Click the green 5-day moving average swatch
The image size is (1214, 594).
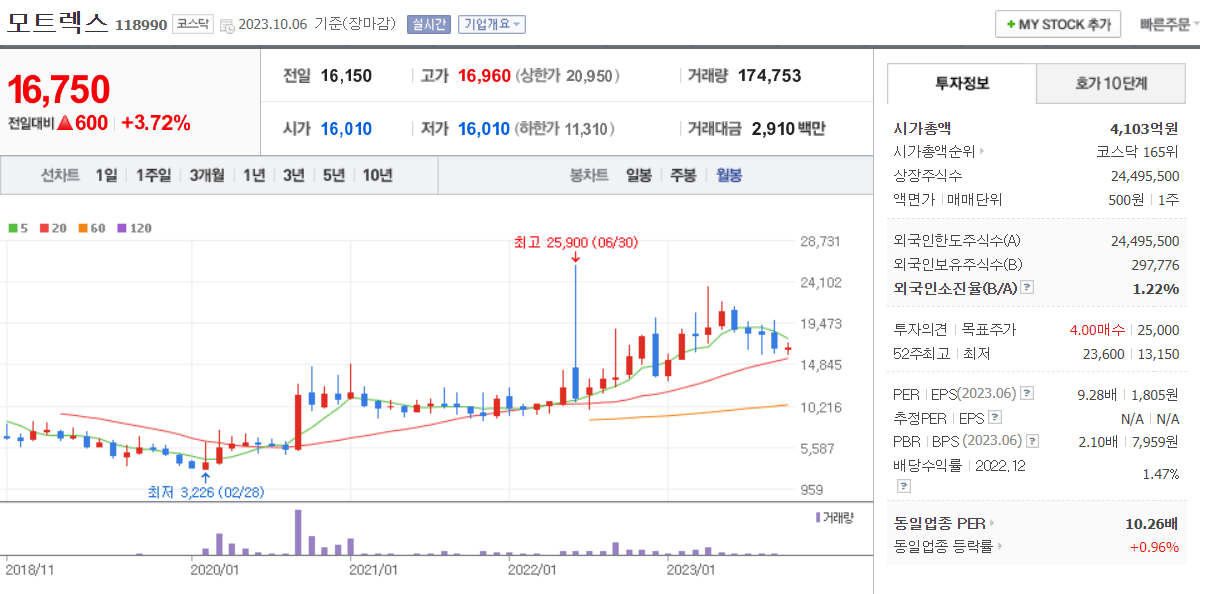pyautogui.click(x=12, y=228)
